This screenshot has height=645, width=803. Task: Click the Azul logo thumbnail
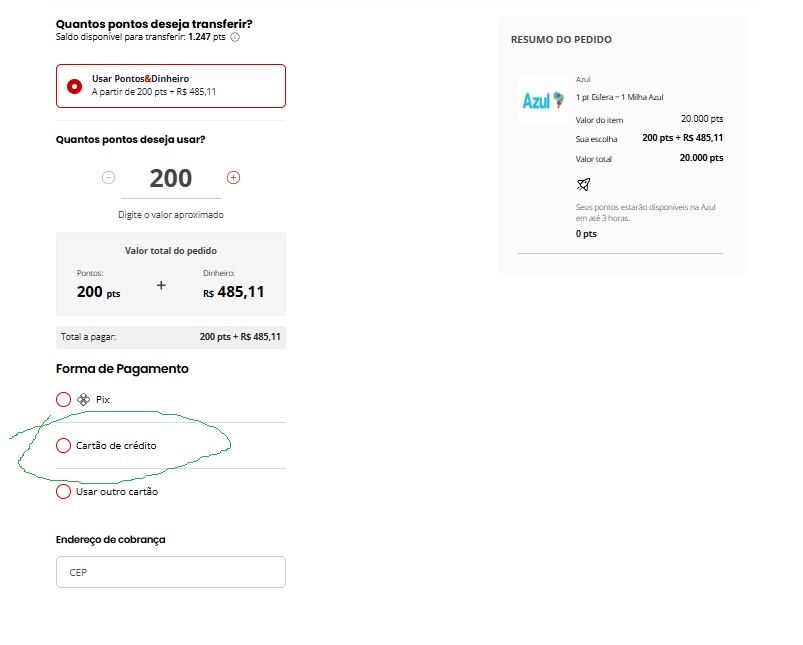[x=543, y=101]
